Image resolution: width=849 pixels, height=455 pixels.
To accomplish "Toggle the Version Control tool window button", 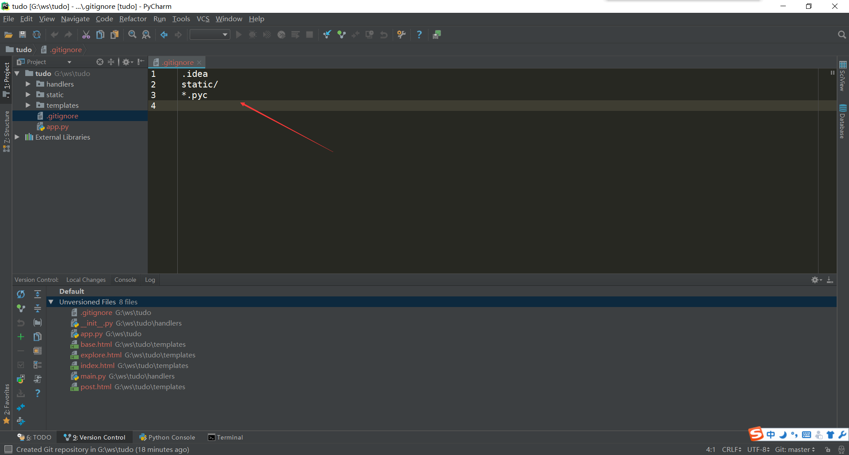I will pos(95,438).
